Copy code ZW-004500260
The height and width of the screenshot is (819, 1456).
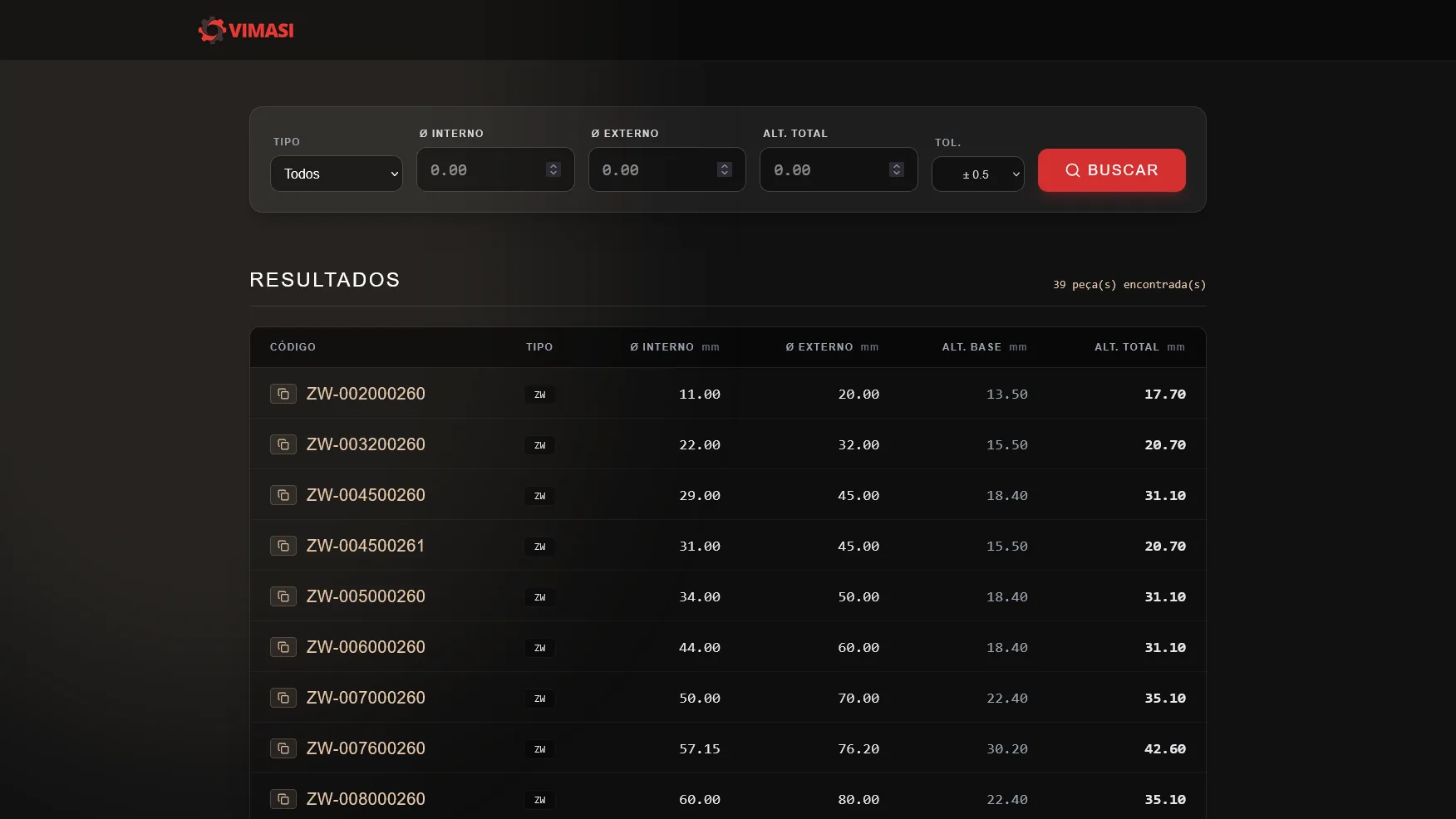point(283,495)
